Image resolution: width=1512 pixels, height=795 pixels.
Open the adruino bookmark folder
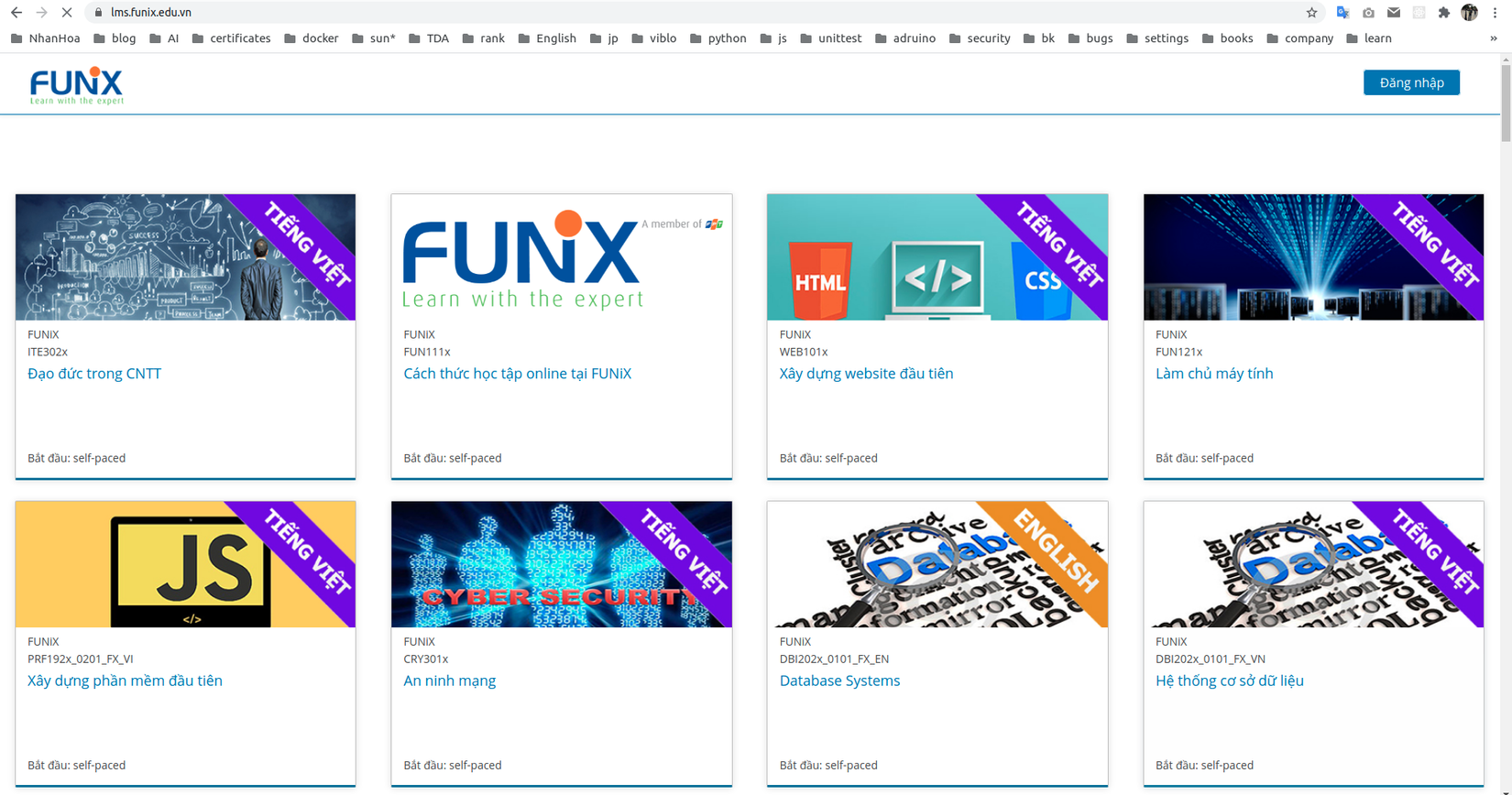click(905, 38)
